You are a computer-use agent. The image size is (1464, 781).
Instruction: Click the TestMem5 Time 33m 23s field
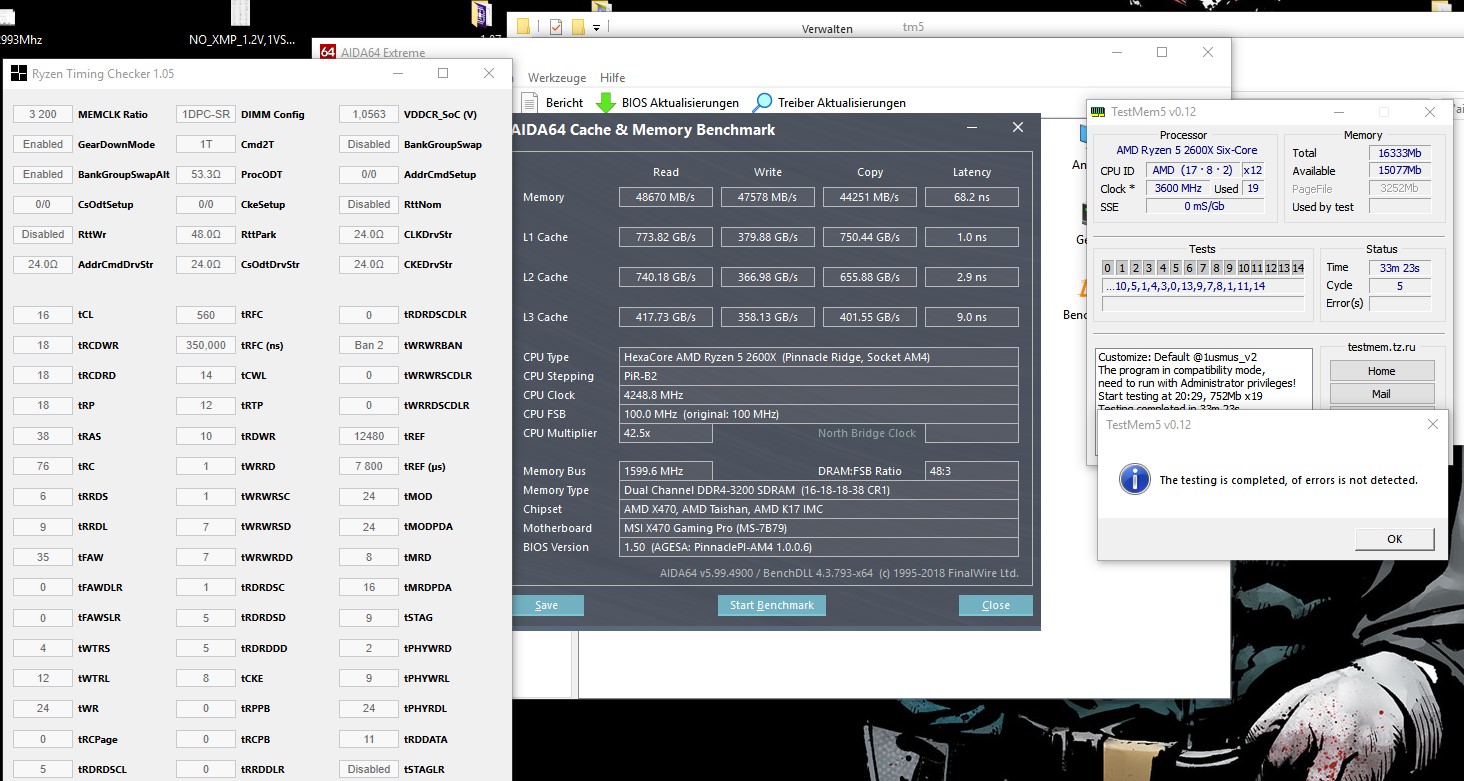coord(1399,267)
